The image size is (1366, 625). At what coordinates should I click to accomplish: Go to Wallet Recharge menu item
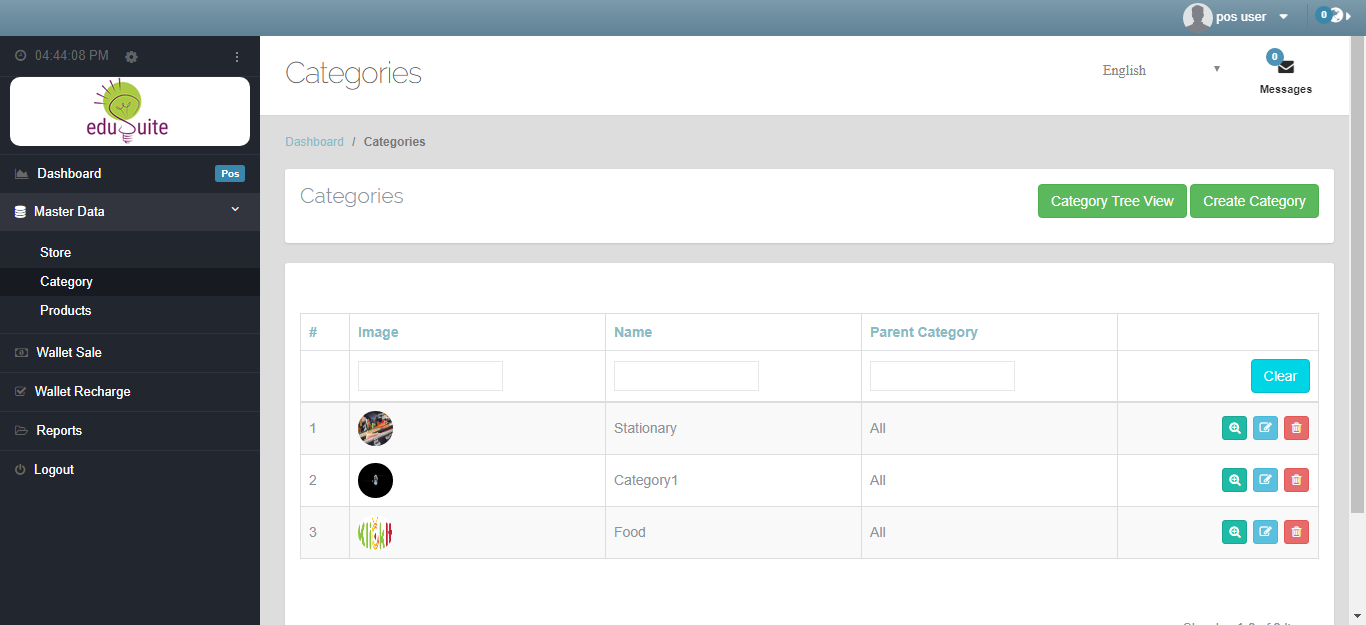(x=82, y=391)
